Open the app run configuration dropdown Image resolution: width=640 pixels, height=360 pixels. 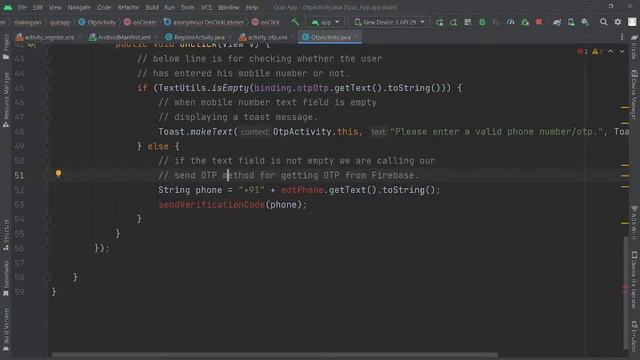[325, 22]
